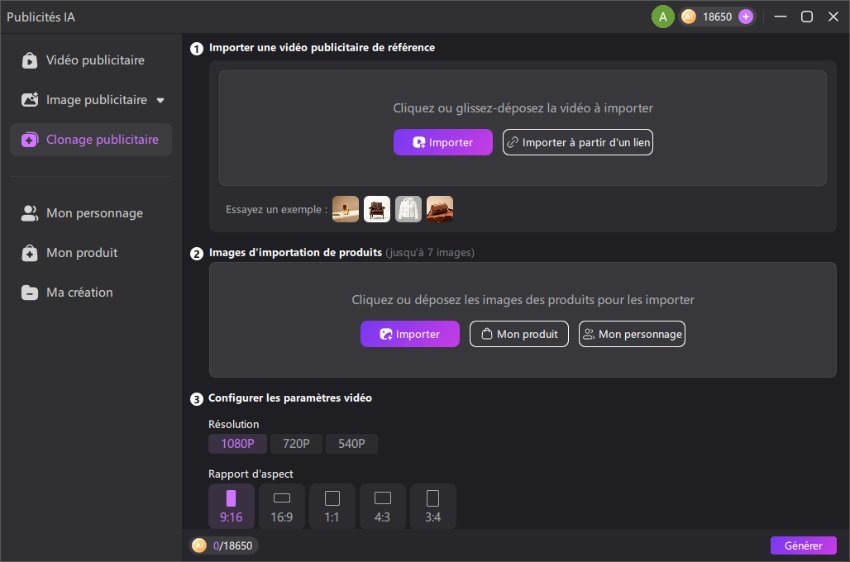The image size is (850, 562).
Task: Click Importer button for reference video
Action: pos(443,142)
